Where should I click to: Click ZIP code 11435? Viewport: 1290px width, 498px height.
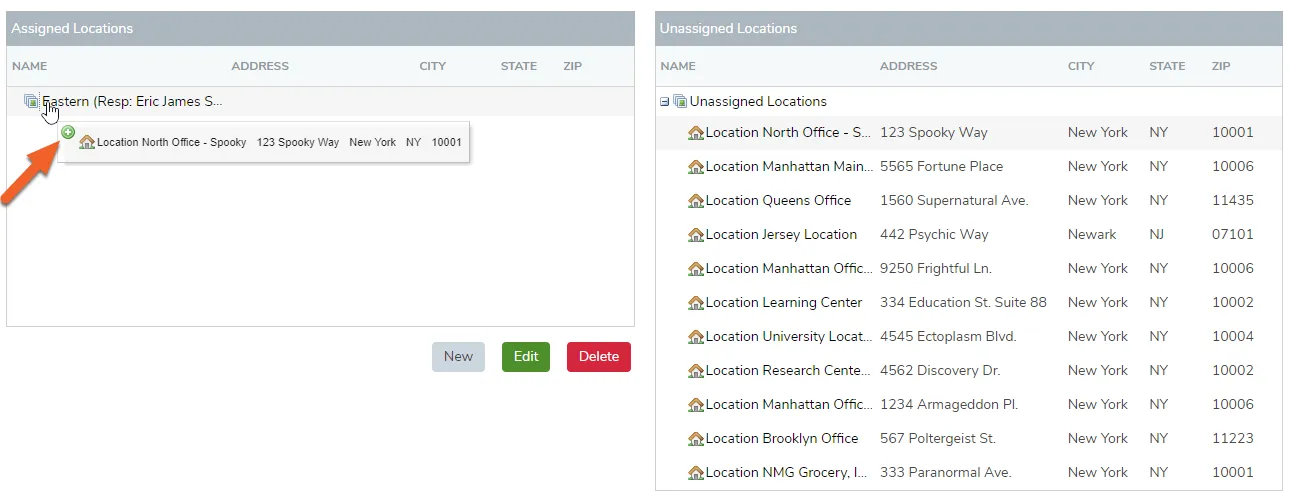[1233, 201]
